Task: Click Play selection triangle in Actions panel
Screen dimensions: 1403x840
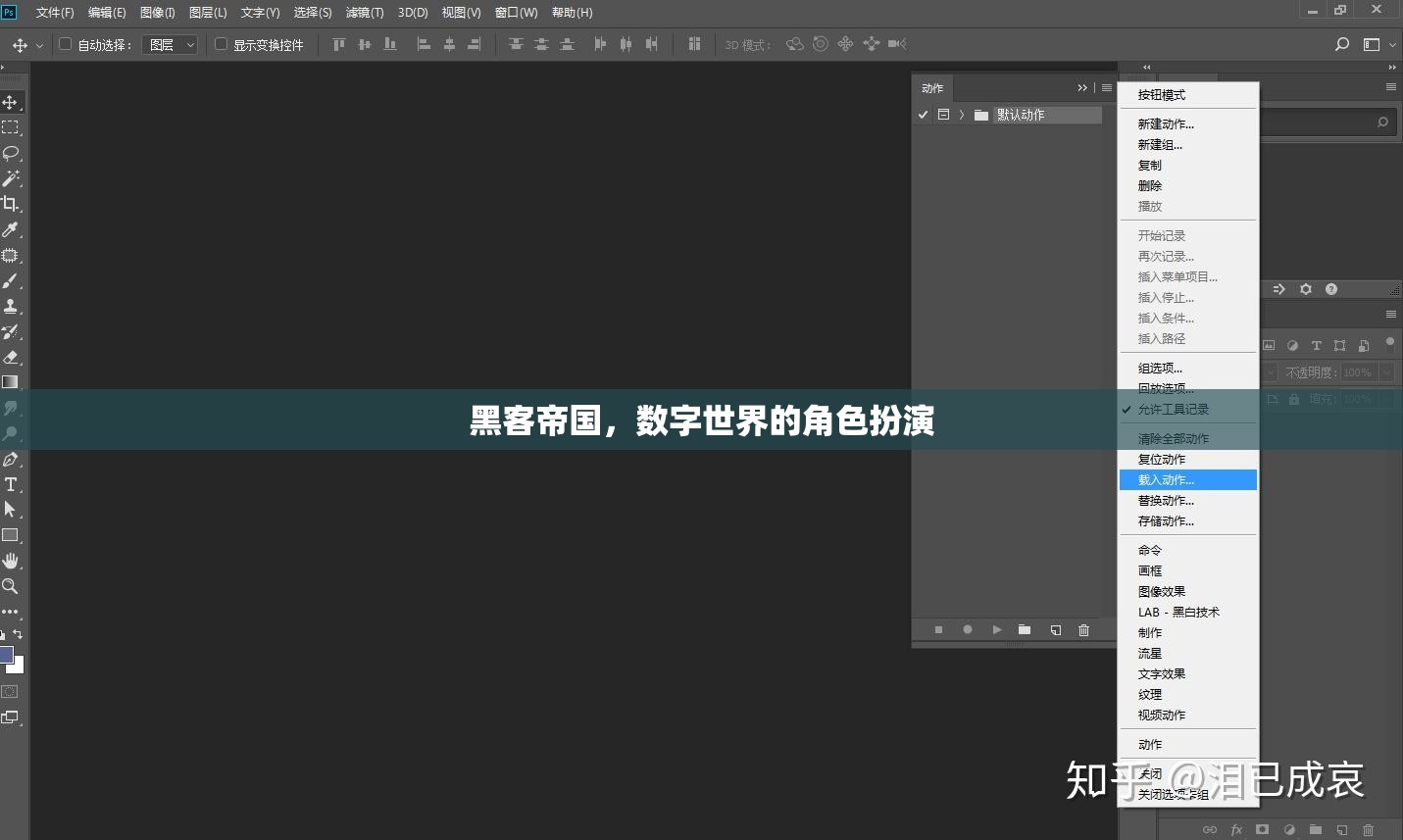Action: 997,630
